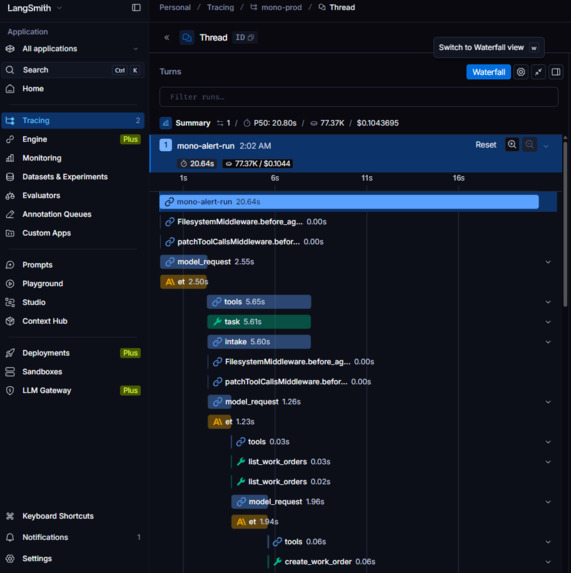The width and height of the screenshot is (571, 573).
Task: Click the Filter runs input field
Action: 359,97
